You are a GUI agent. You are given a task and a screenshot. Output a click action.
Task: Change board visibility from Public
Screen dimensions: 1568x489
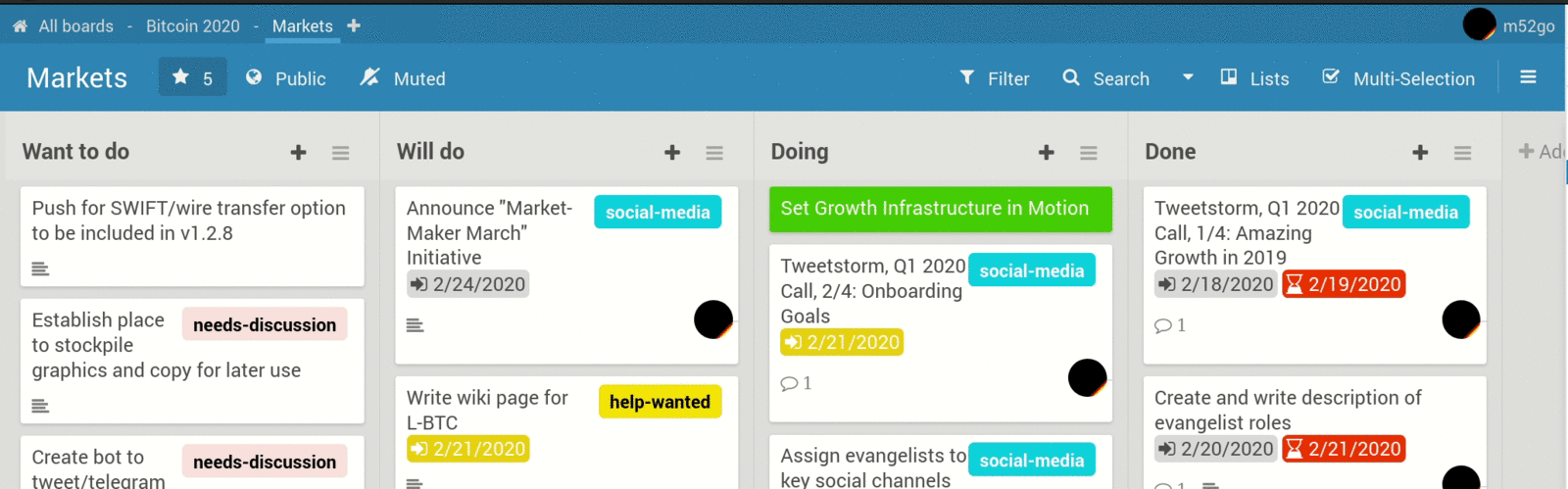286,78
